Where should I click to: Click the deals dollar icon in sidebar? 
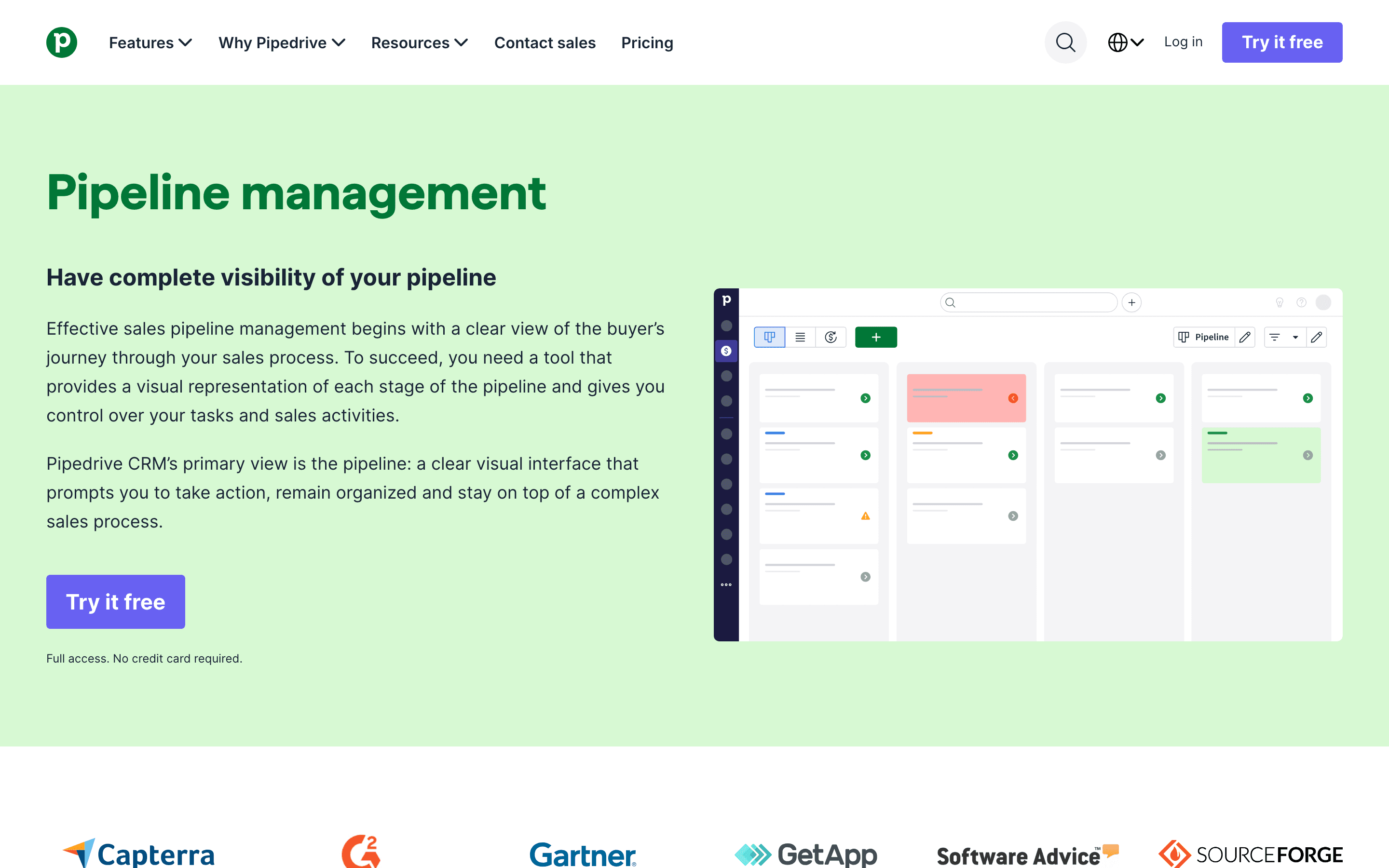pyautogui.click(x=726, y=351)
